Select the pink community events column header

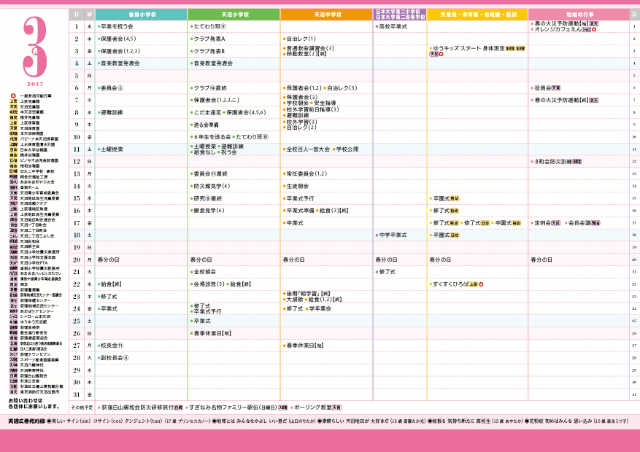click(x=579, y=14)
